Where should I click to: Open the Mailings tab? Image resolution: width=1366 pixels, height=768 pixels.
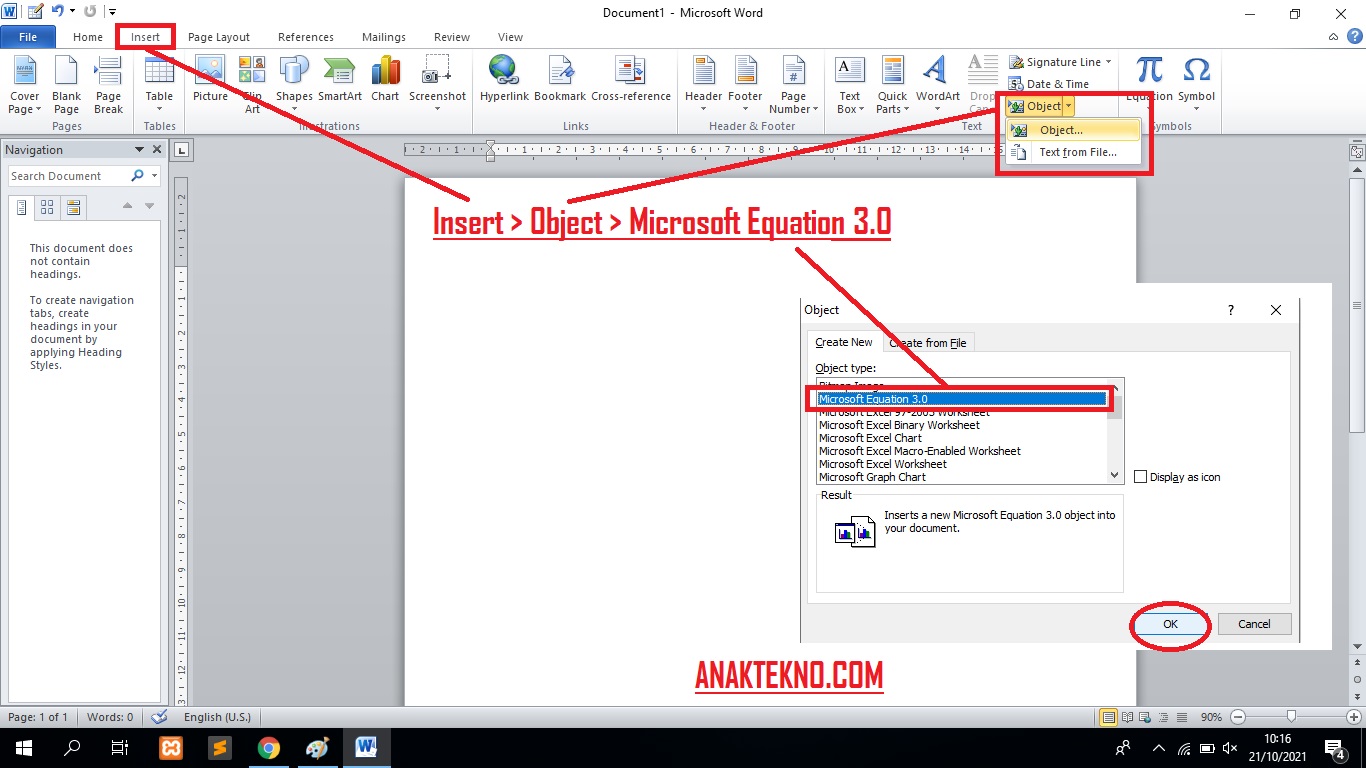(x=384, y=37)
